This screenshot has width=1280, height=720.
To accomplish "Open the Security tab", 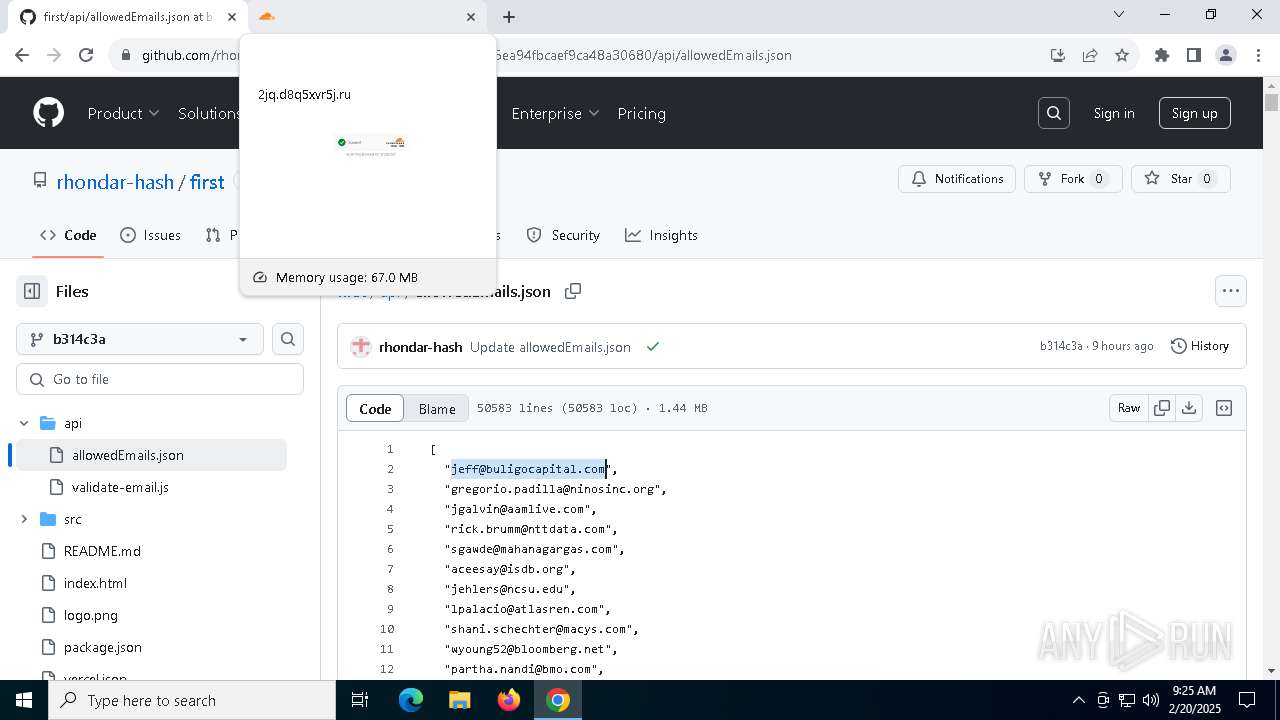I will [x=565, y=235].
